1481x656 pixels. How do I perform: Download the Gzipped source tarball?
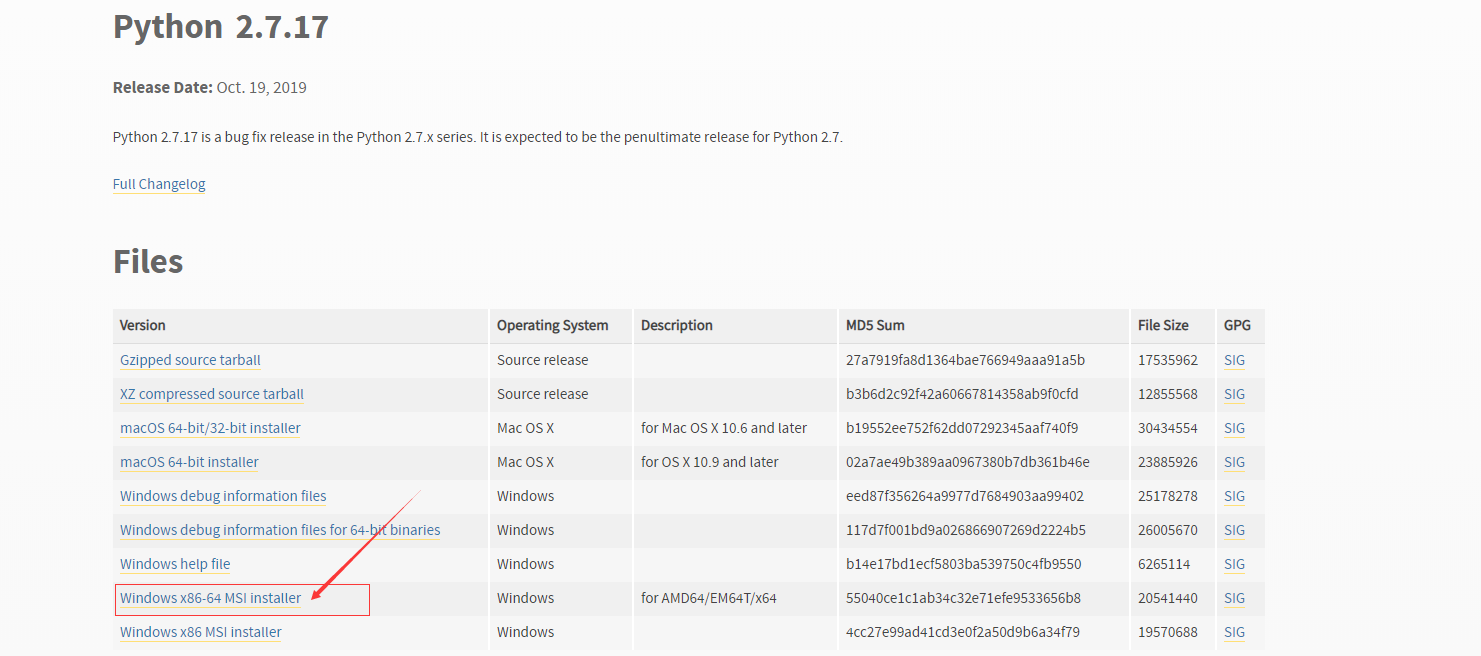190,360
